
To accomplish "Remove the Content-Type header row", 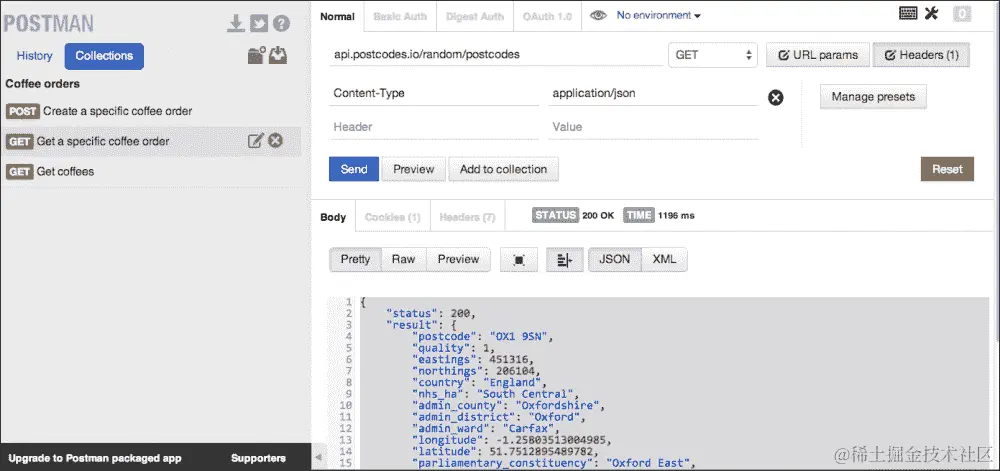I will [x=776, y=98].
